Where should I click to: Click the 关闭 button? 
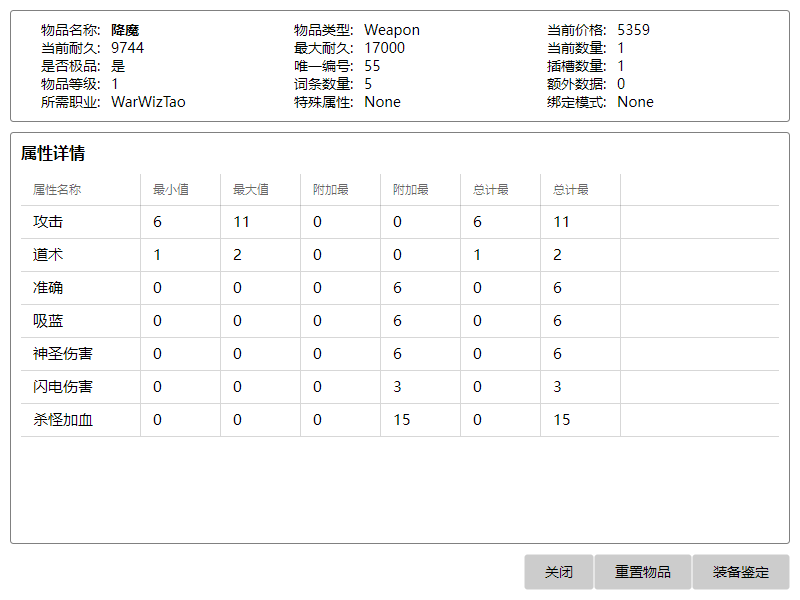click(558, 572)
